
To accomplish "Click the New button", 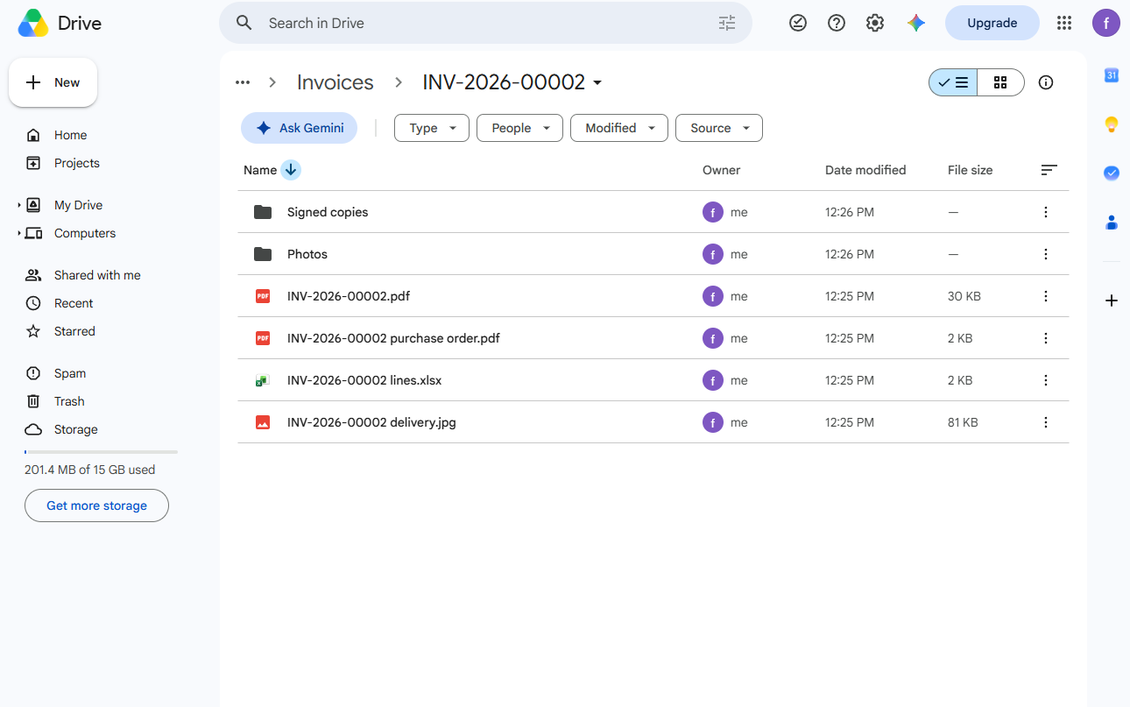I will tap(53, 83).
